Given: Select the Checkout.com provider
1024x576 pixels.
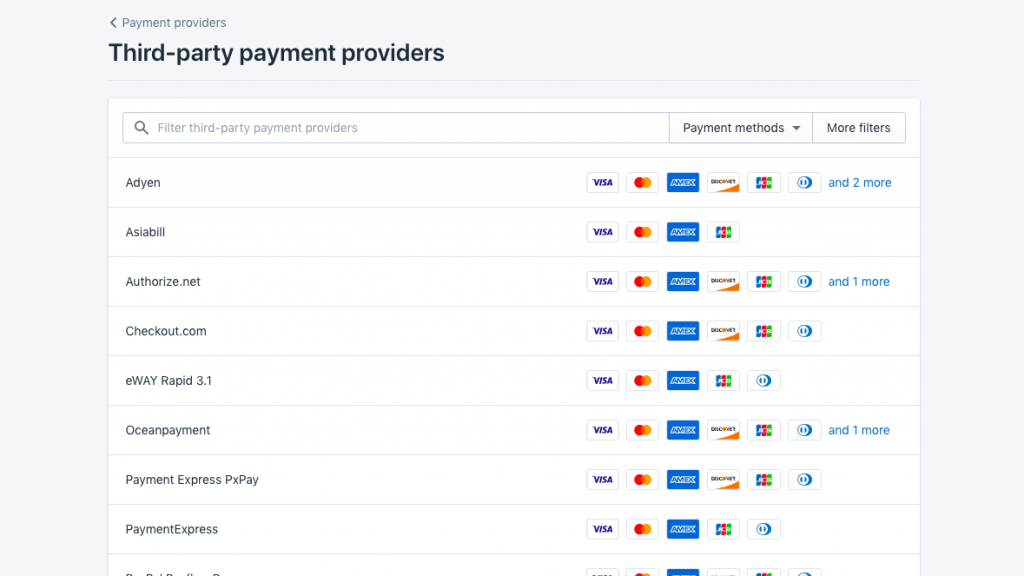Looking at the screenshot, I should click(514, 332).
